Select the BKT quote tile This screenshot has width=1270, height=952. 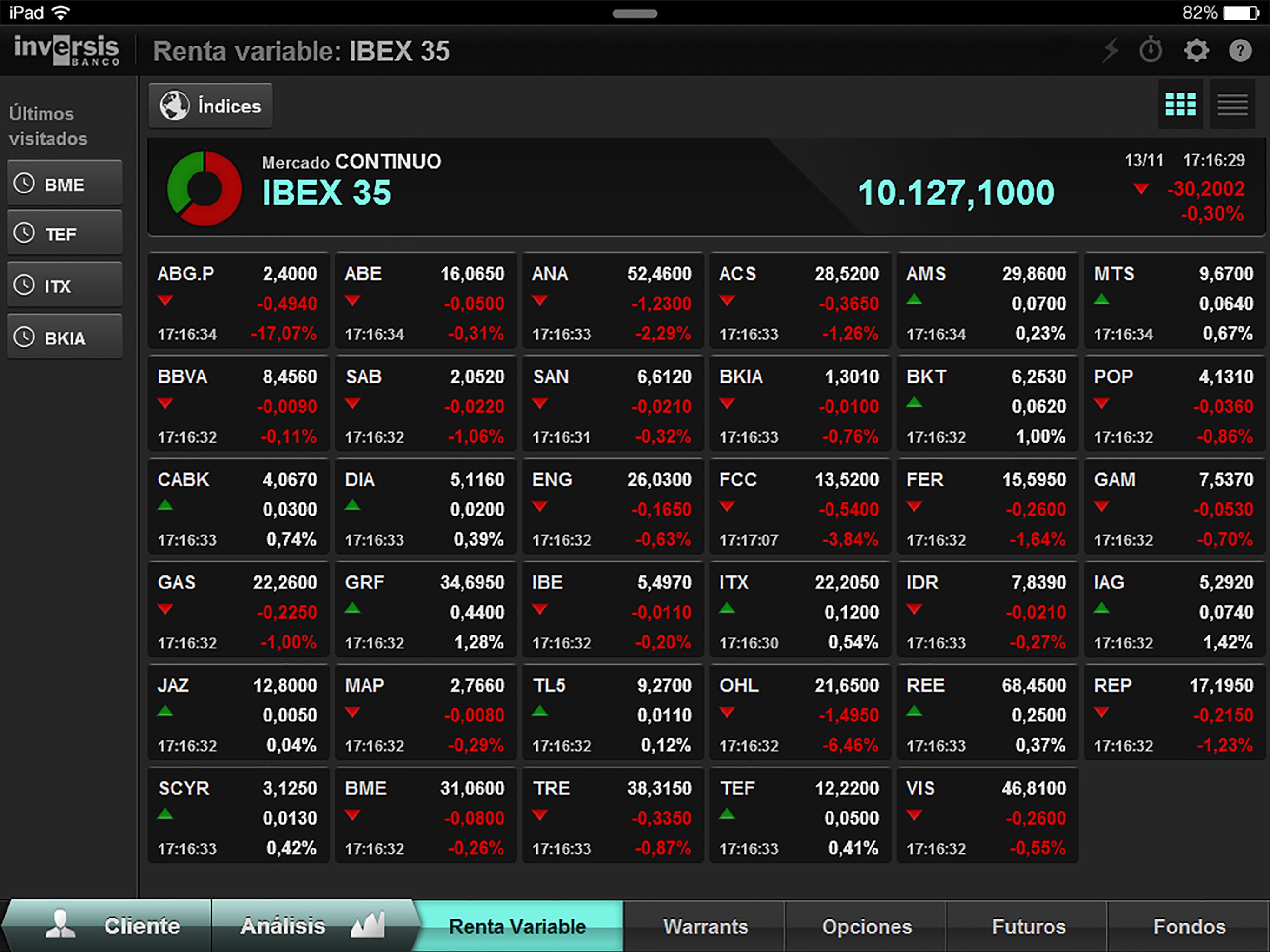pos(987,403)
